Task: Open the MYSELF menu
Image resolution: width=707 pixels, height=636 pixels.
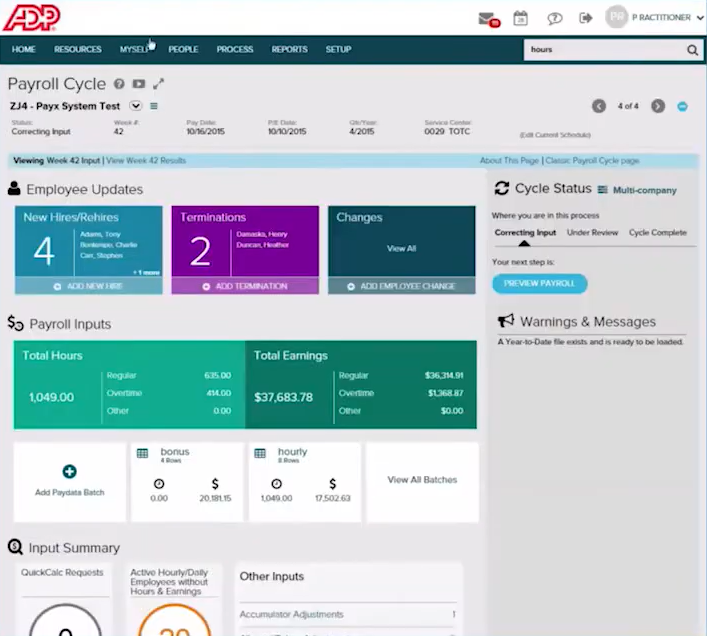Action: 134,50
